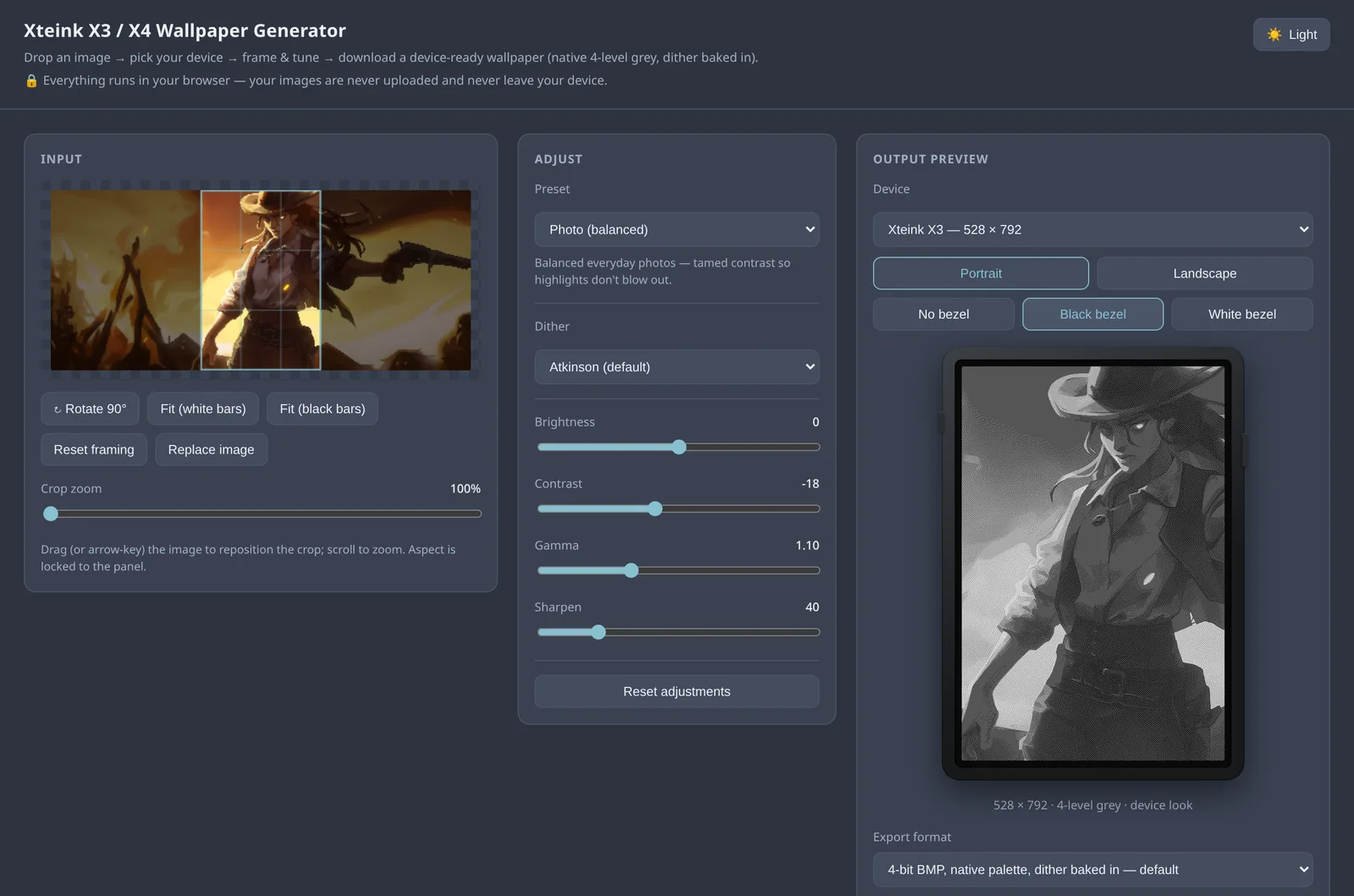Screen dimensions: 1354x896
Task: Choose Black bezel option
Action: coord(1093,314)
